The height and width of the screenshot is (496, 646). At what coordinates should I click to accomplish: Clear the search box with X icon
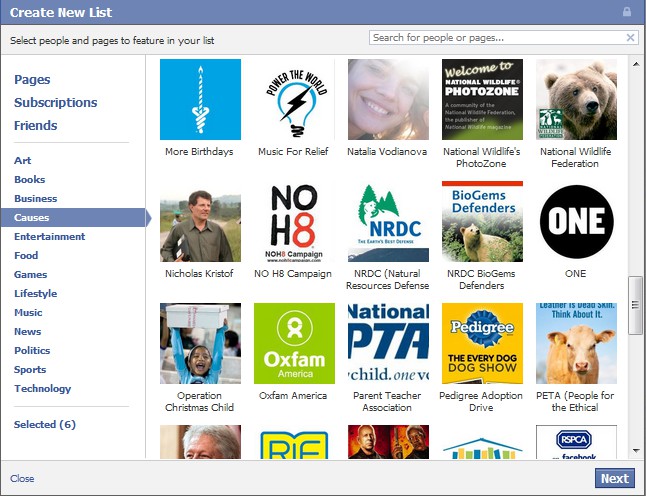630,38
